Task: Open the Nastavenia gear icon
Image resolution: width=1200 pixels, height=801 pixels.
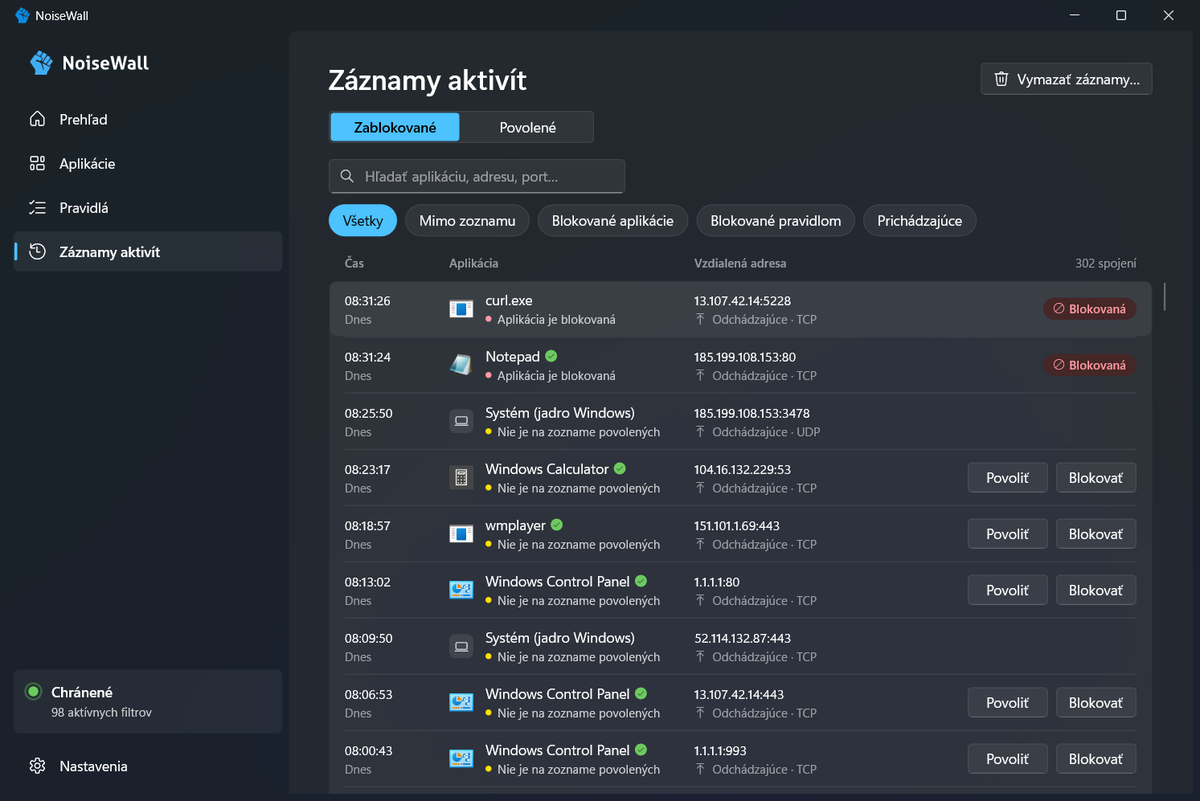Action: pyautogui.click(x=37, y=766)
